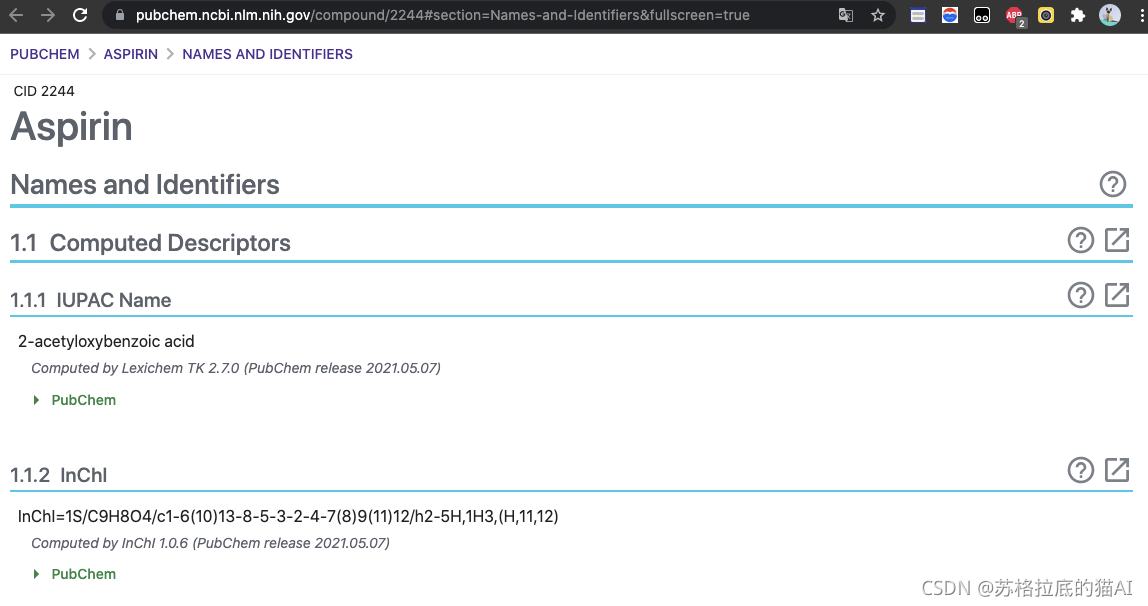Open help for Names and Identifiers

[x=1113, y=184]
